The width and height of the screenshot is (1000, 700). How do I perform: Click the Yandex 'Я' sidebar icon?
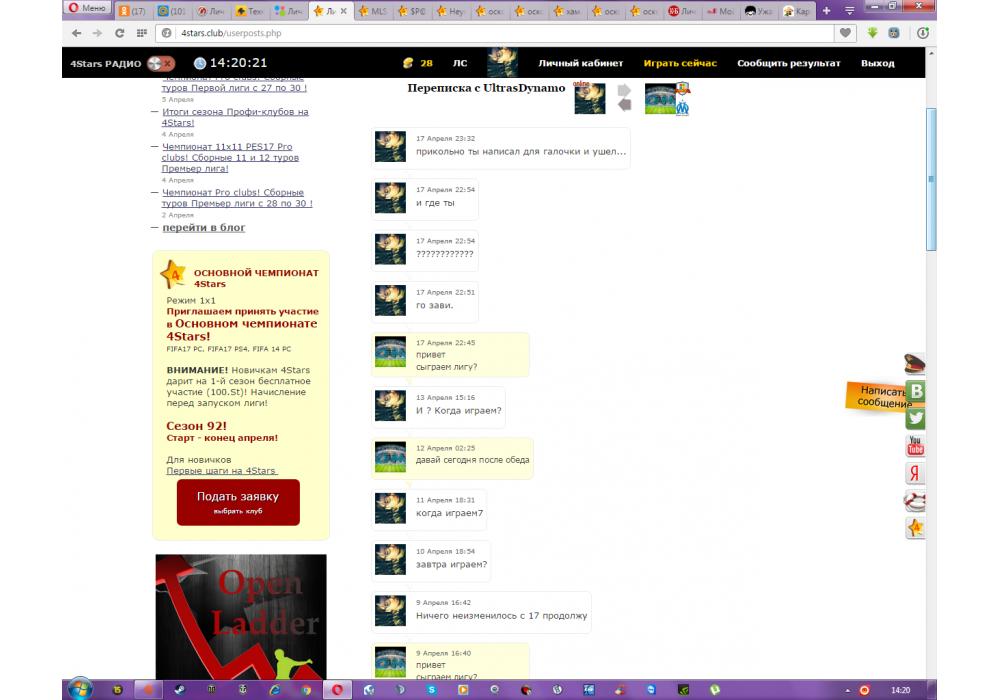tap(915, 474)
